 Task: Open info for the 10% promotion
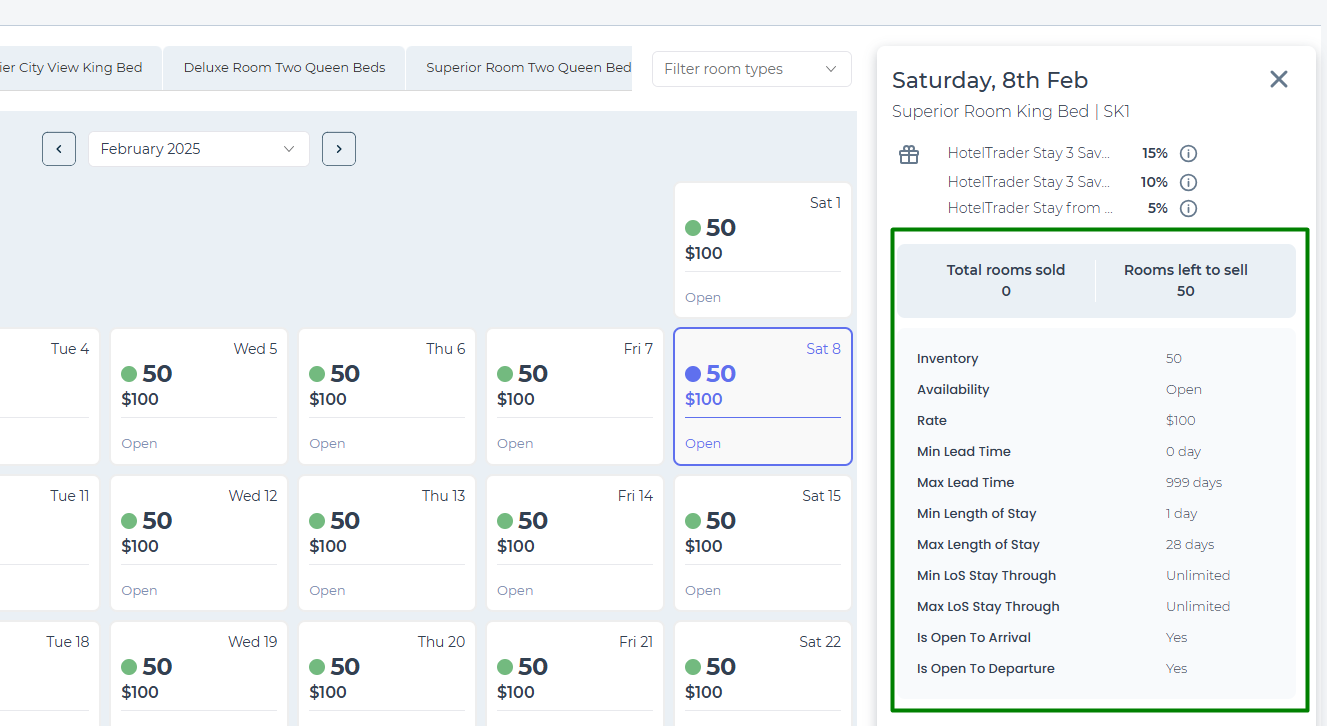point(1188,182)
